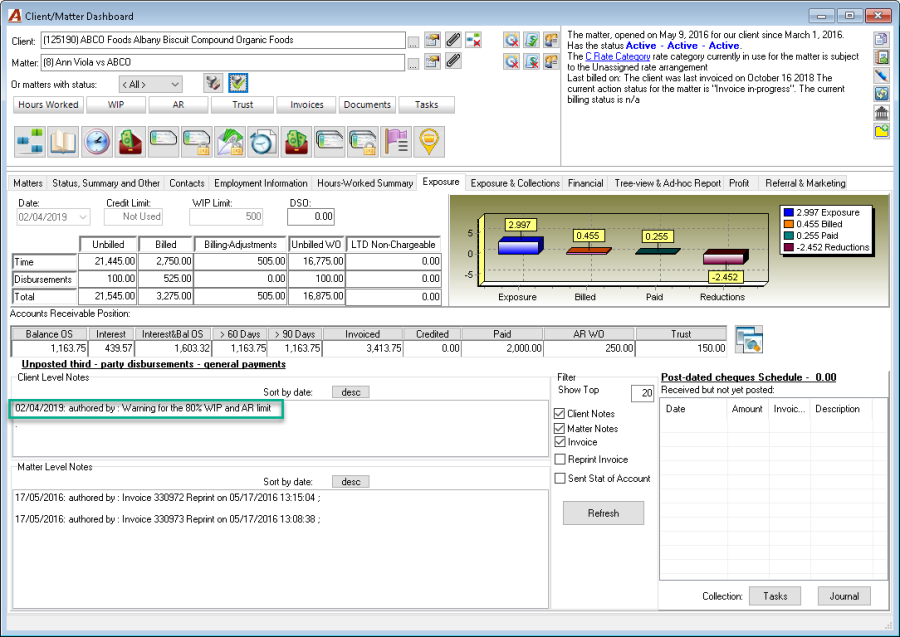Click the yellow folder with green plus icon
The height and width of the screenshot is (637, 900).
click(x=881, y=131)
